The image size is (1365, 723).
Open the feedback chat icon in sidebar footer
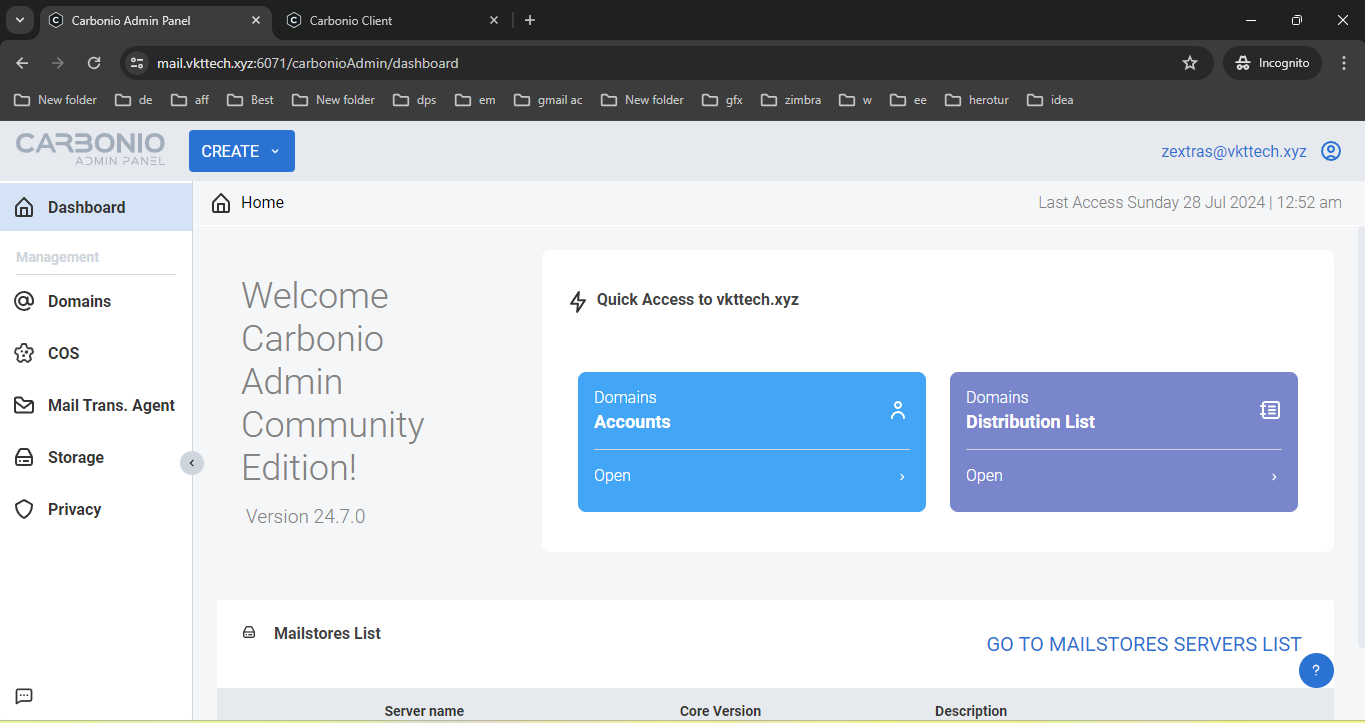[x=25, y=696]
